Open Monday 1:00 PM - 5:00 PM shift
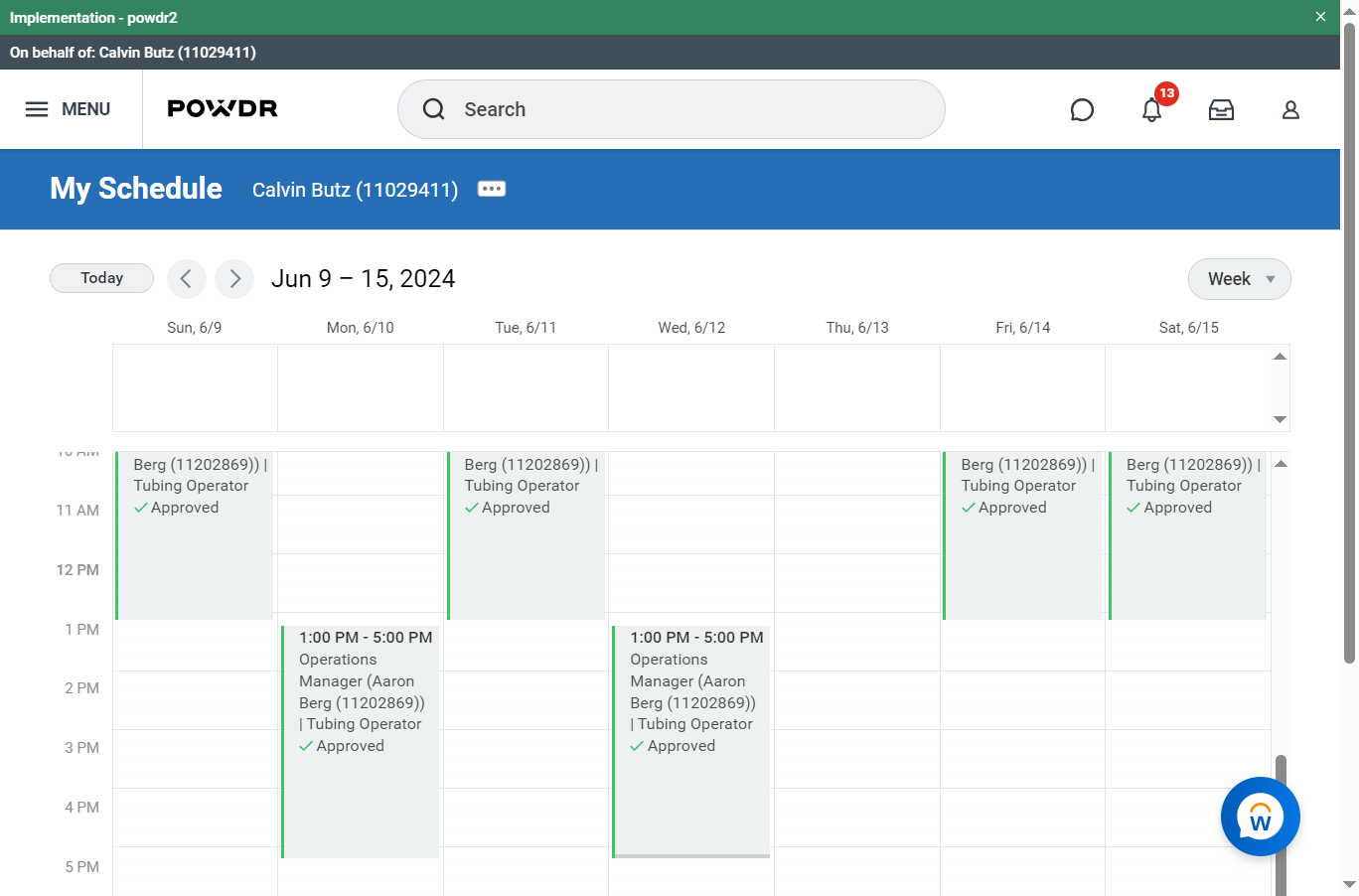This screenshot has height=896, width=1359. point(361,741)
